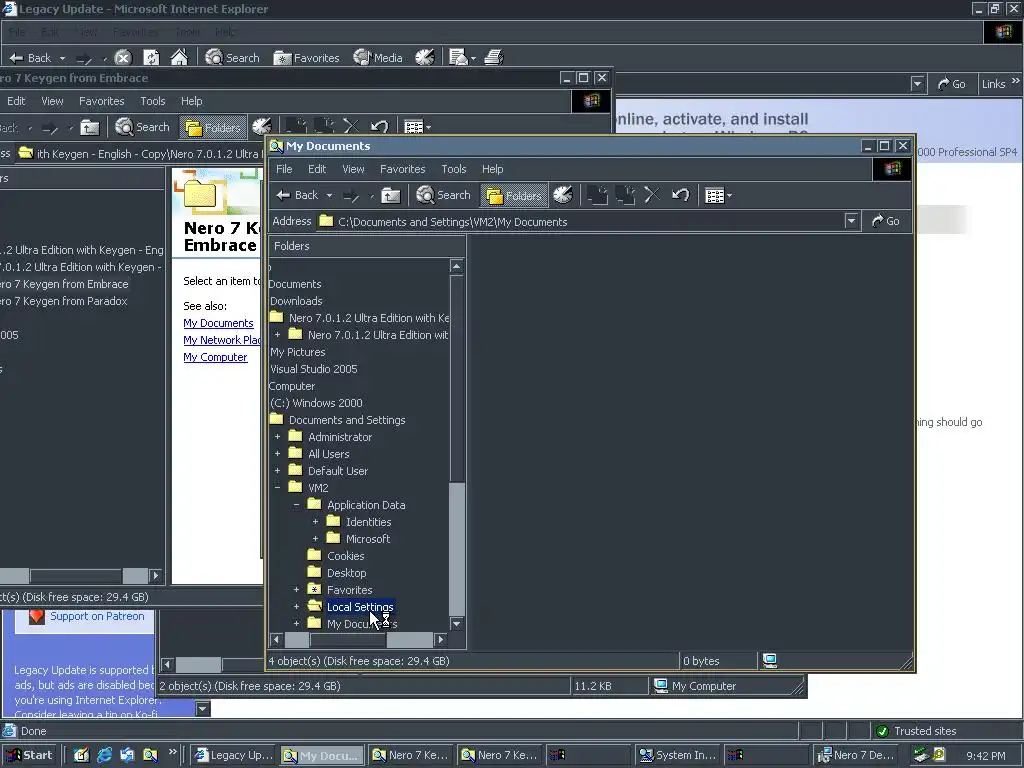Toggle Folders button in Nero Keygen window
Viewport: 1024px width, 768px height.
[213, 127]
